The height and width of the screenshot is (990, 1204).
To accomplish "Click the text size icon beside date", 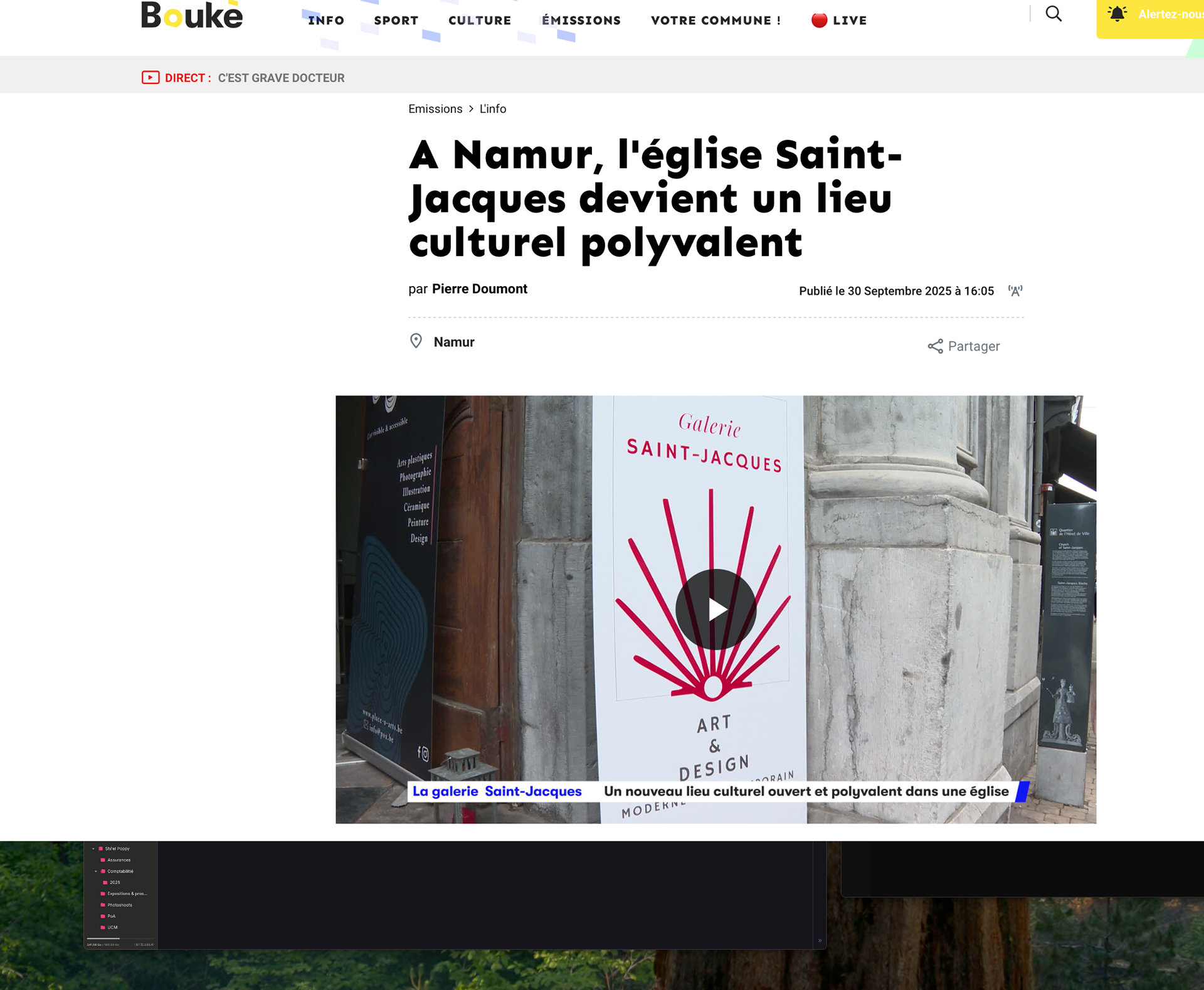I will 1015,290.
